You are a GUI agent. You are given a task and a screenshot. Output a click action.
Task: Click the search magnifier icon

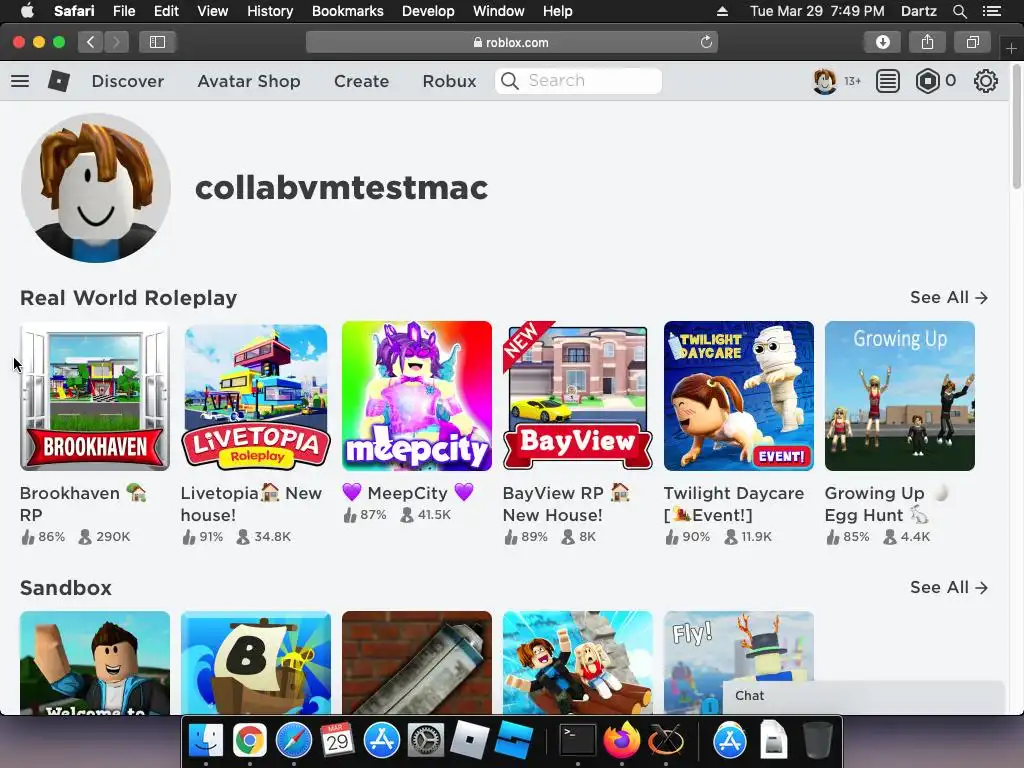pos(509,81)
